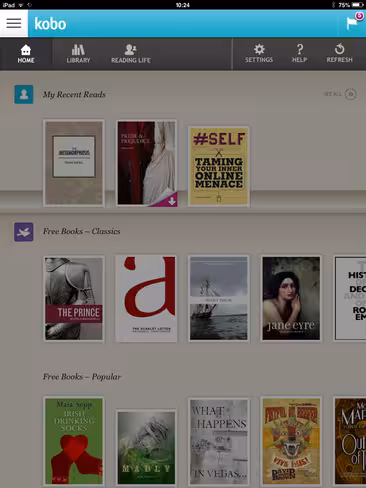Open the Madly book cover
Screen dimensions: 366x488
pyautogui.click(x=146, y=448)
